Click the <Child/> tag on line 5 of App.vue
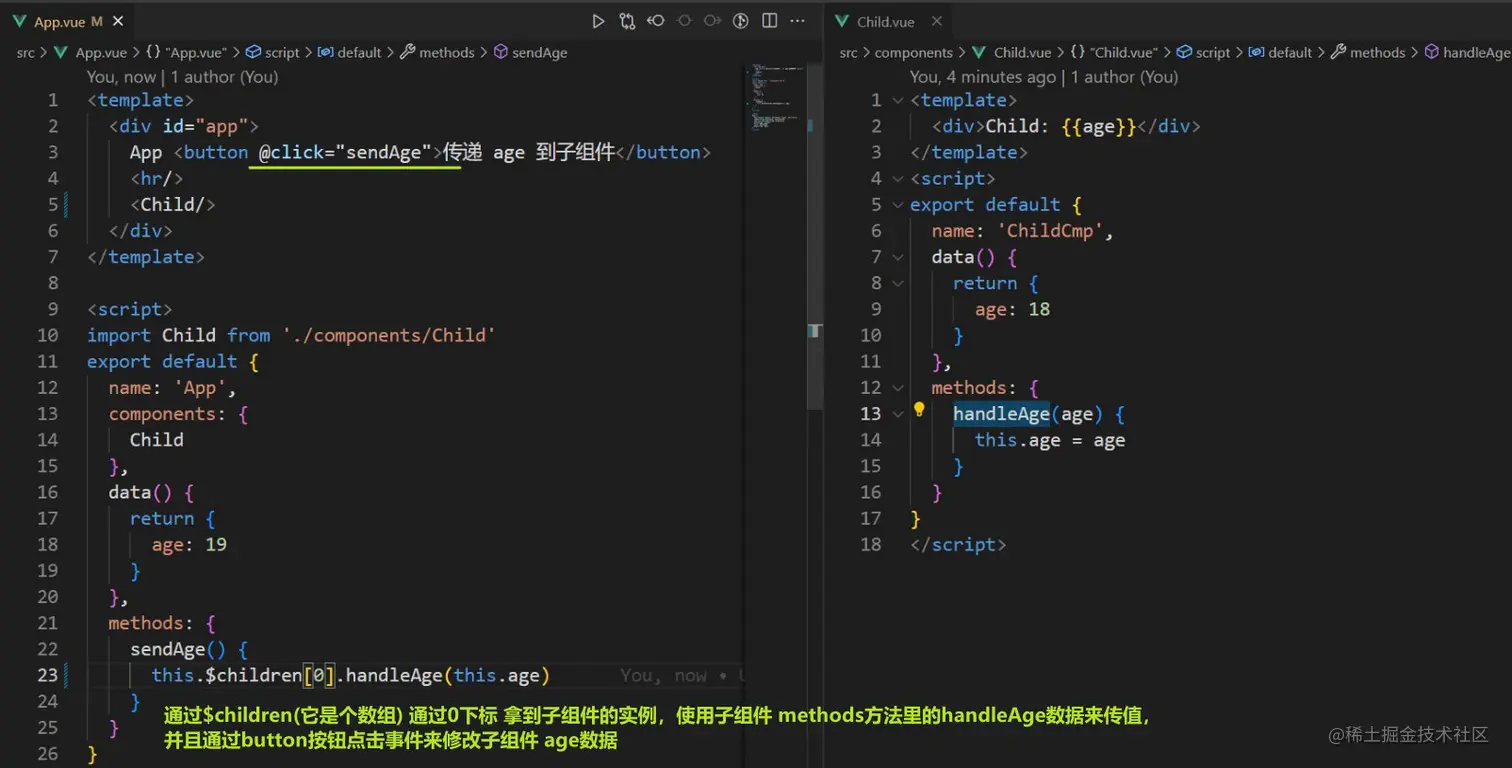The width and height of the screenshot is (1512, 768). pyautogui.click(x=172, y=204)
